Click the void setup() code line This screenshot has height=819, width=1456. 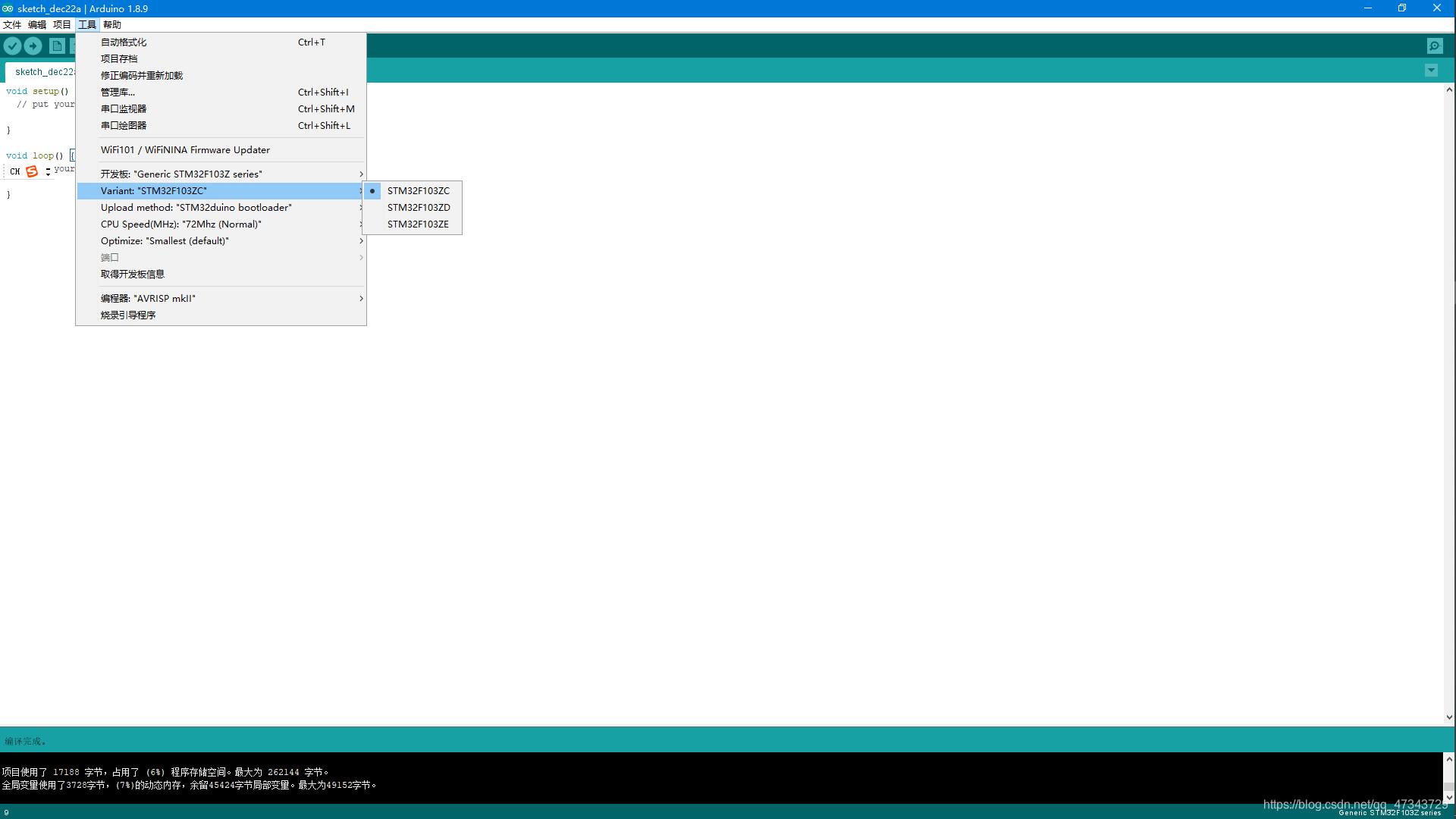tap(37, 91)
